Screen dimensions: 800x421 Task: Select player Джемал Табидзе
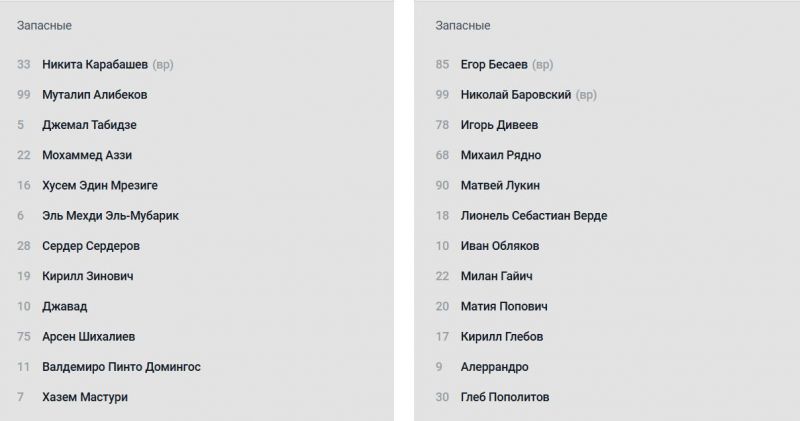[89, 125]
